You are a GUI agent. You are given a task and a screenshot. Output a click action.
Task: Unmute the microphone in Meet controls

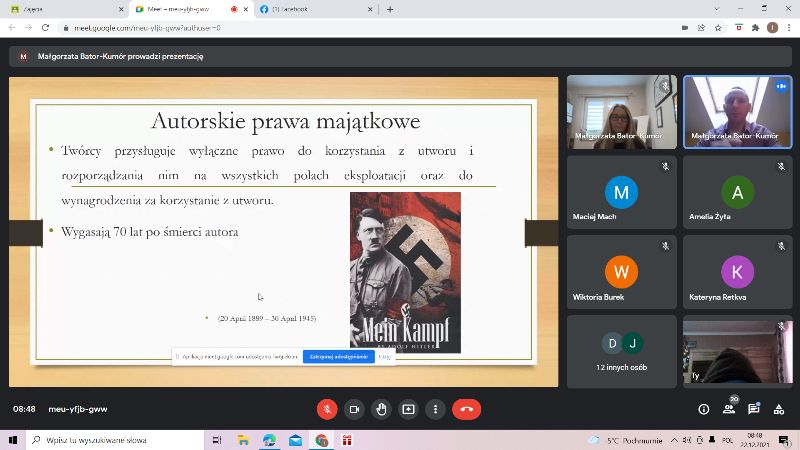327,409
